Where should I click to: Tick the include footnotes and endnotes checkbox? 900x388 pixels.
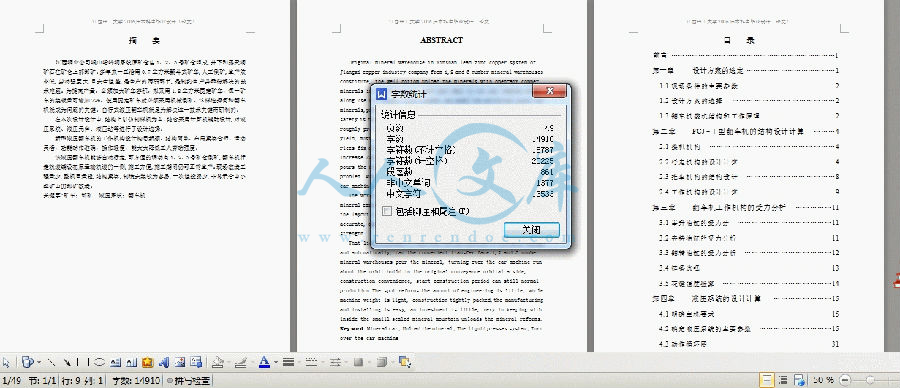tap(387, 211)
